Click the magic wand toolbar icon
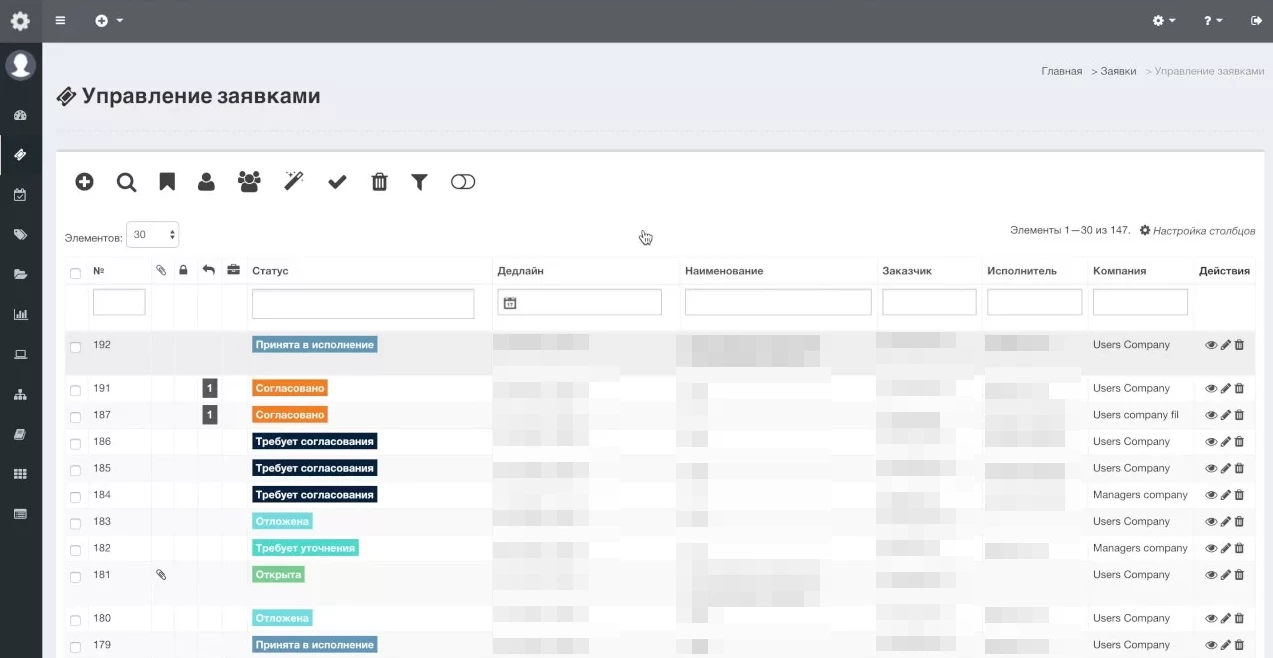This screenshot has width=1273, height=658. (293, 181)
